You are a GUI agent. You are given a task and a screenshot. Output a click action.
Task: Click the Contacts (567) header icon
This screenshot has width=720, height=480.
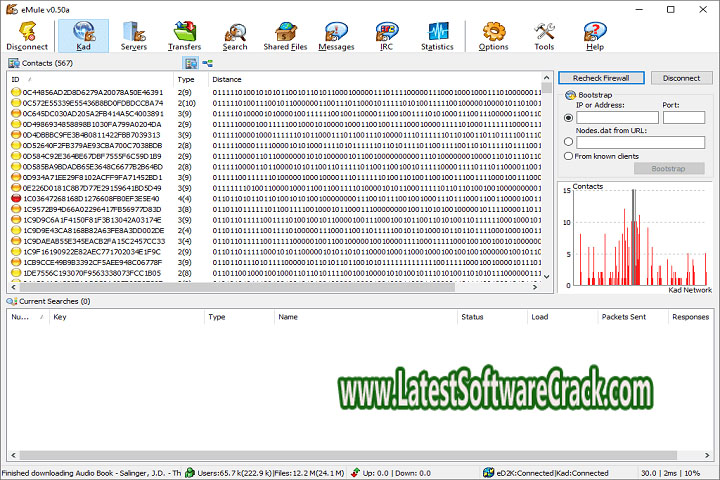[13, 63]
